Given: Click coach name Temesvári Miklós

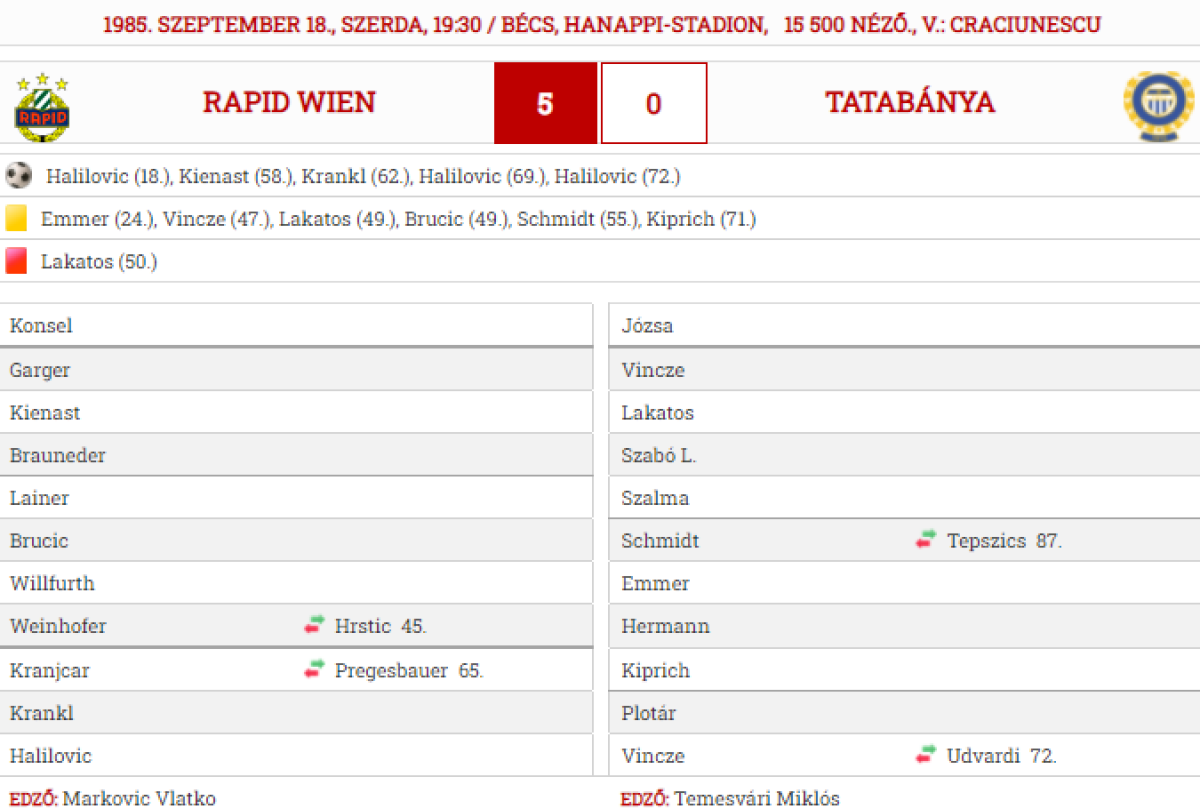Looking at the screenshot, I should click(756, 798).
